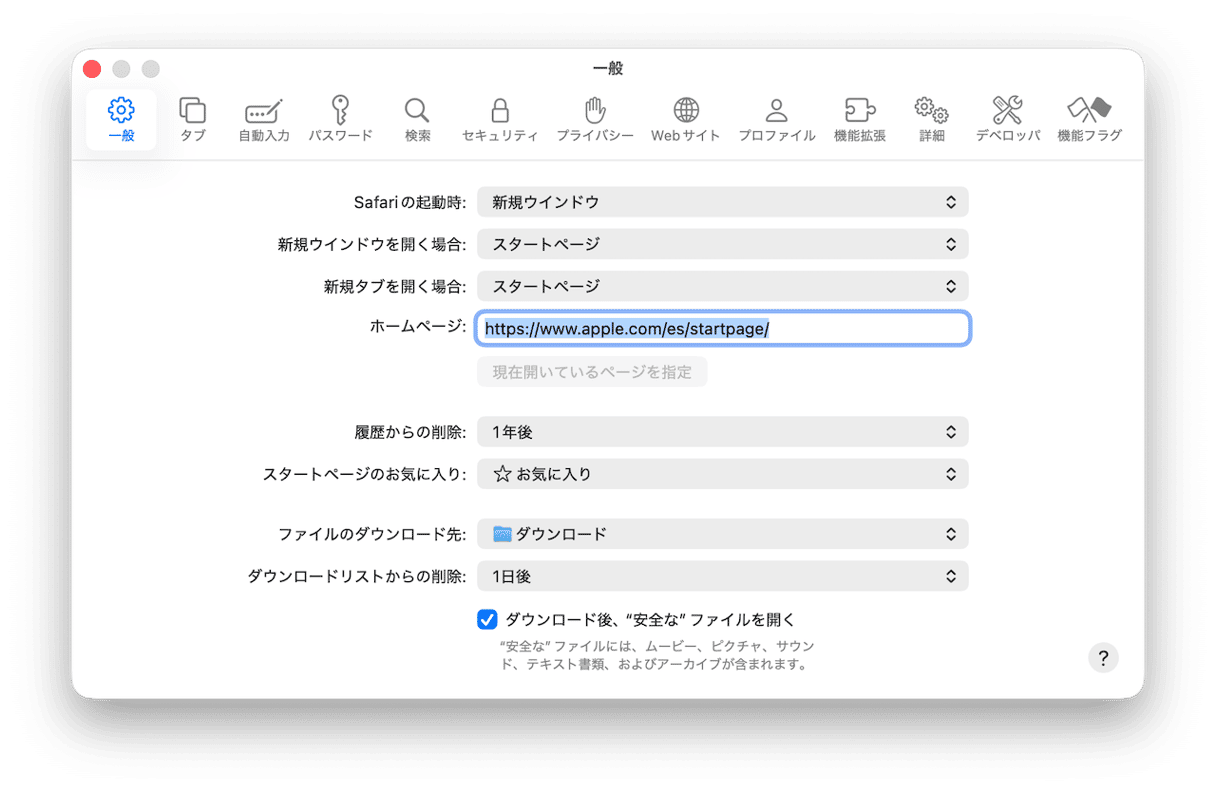
Task: Open the 詳細 (Advanced) gears pane
Action: (932, 120)
